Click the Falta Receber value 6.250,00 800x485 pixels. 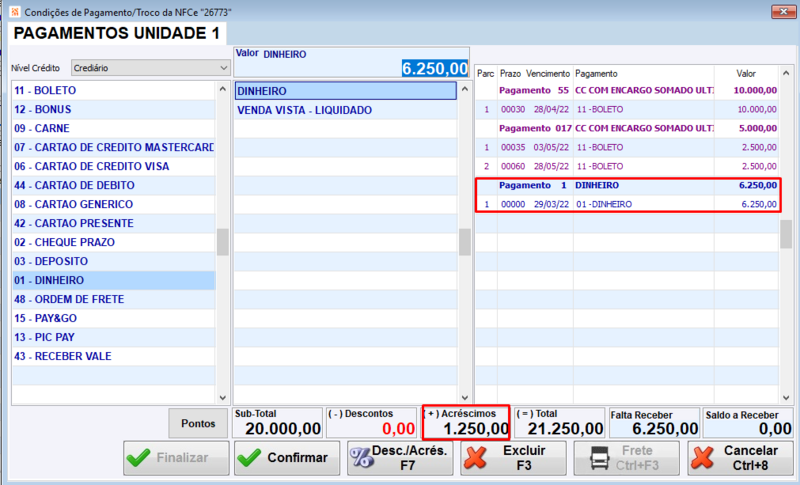coord(665,429)
